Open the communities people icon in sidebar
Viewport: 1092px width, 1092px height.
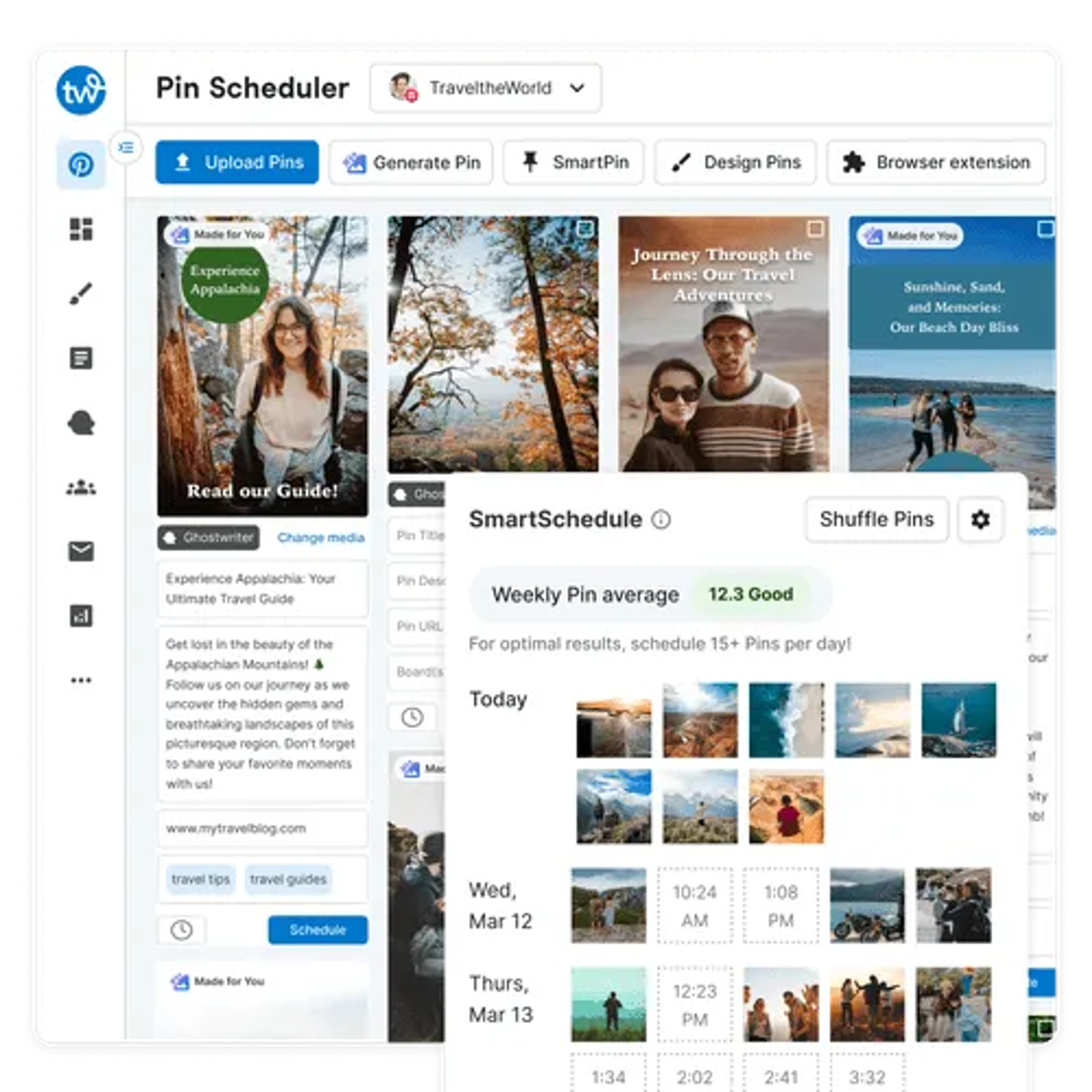click(81, 487)
